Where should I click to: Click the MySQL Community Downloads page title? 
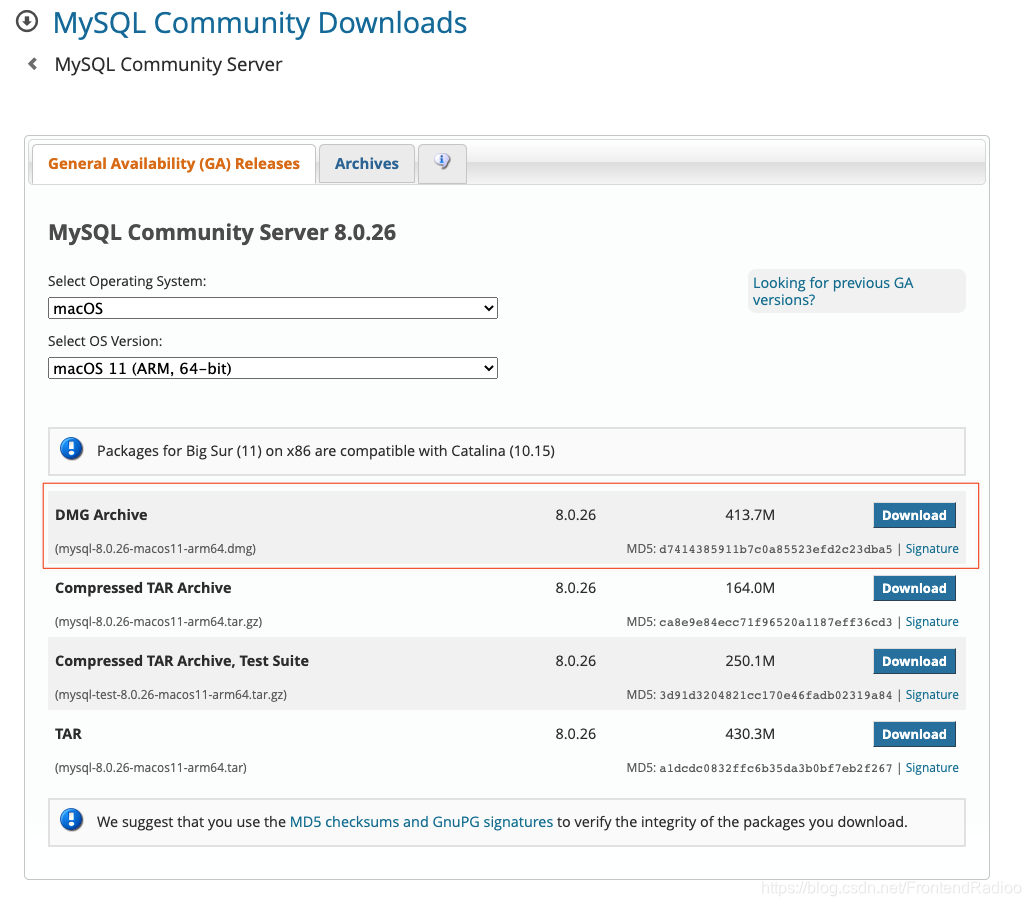[260, 23]
